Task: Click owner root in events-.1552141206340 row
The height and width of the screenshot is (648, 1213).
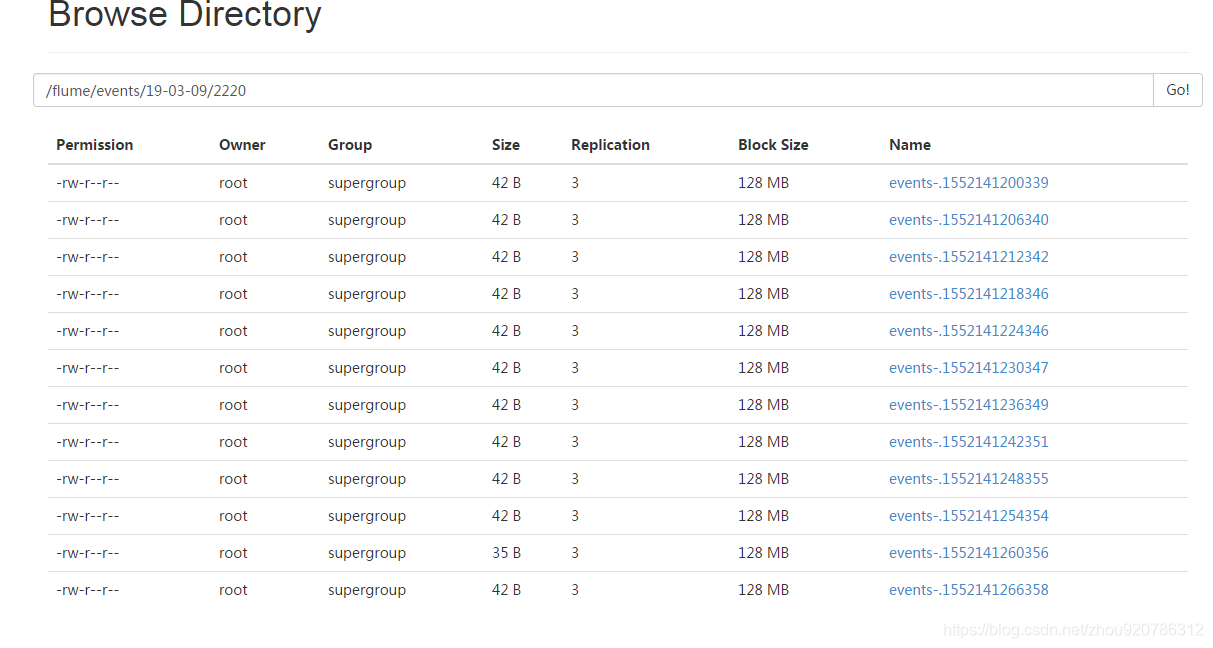Action: (233, 220)
